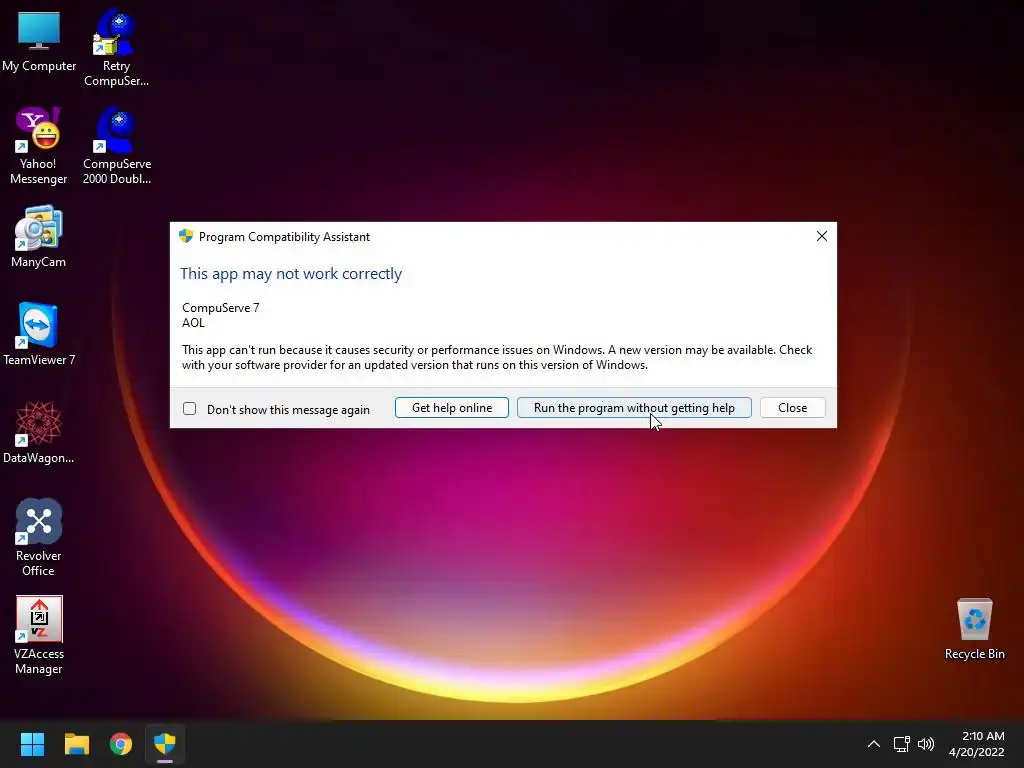Select the VZAccess Manager desktop icon
This screenshot has width=1024, height=768.
click(x=39, y=635)
